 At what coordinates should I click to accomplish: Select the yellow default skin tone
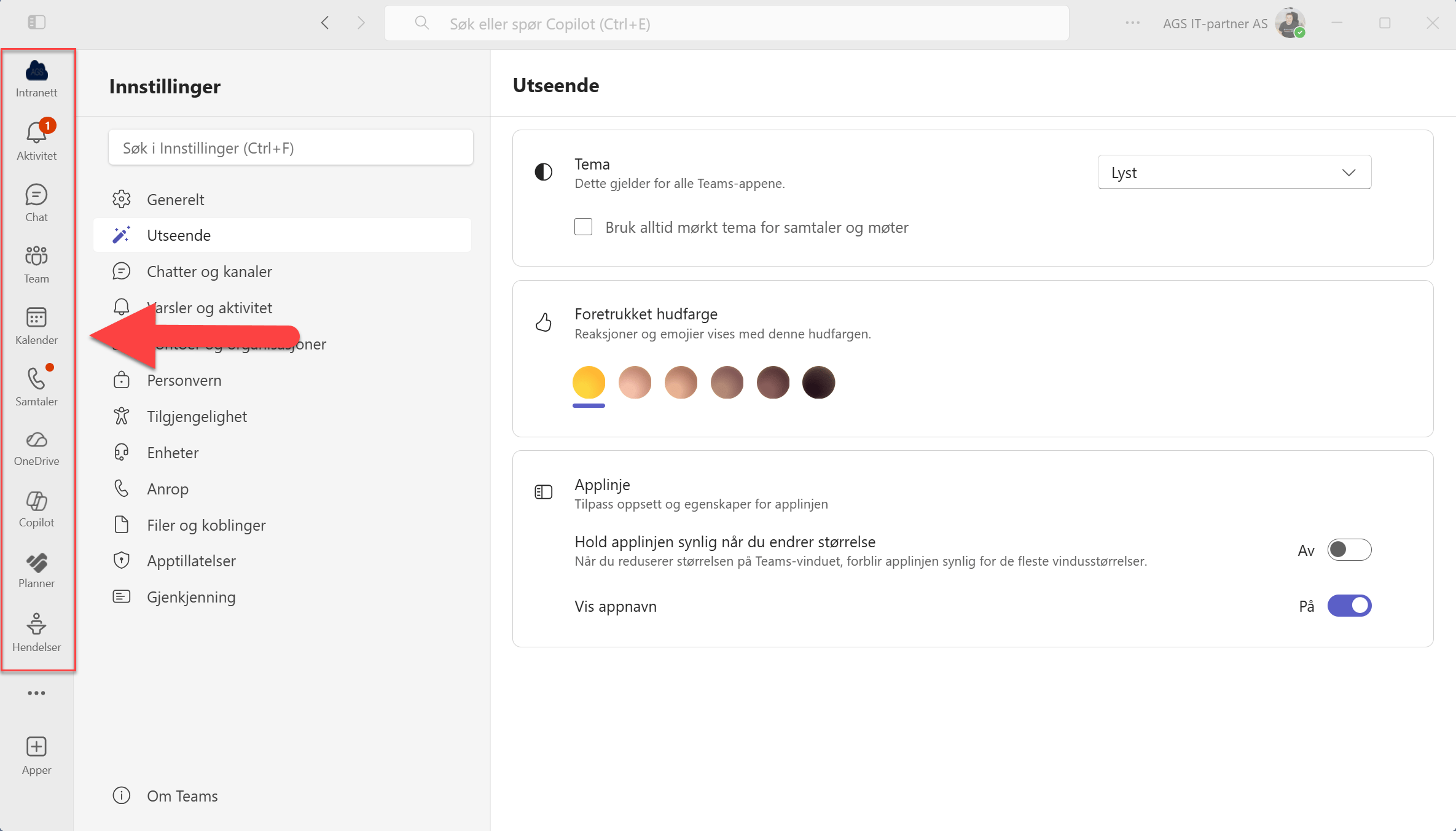click(589, 382)
